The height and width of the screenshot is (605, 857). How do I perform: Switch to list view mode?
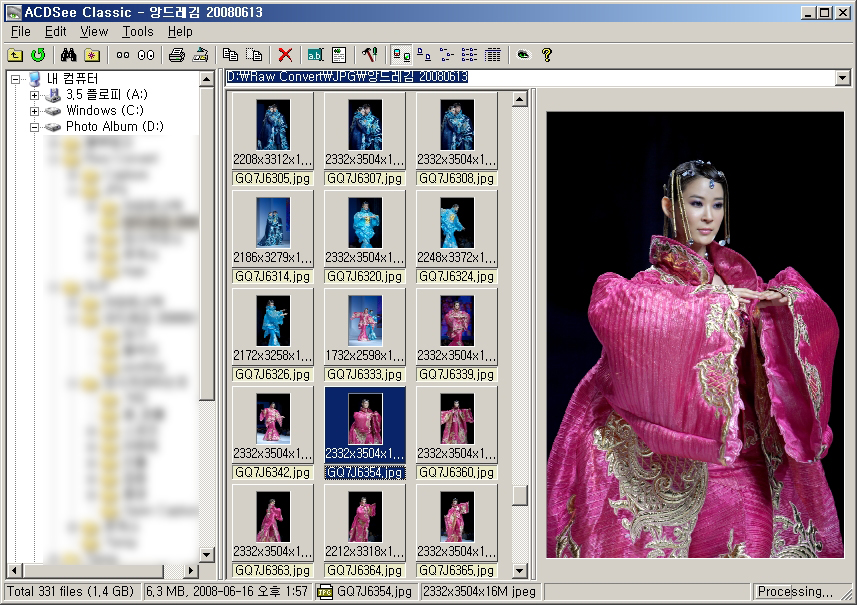(469, 55)
